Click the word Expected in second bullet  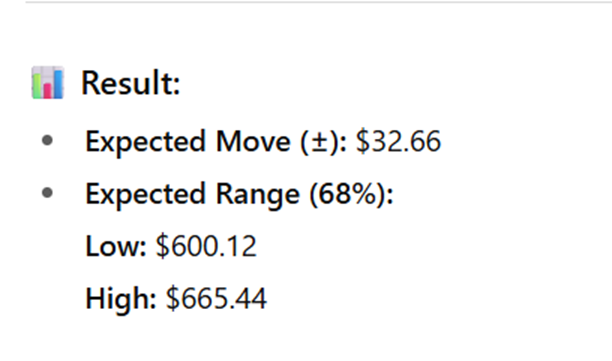[145, 194]
